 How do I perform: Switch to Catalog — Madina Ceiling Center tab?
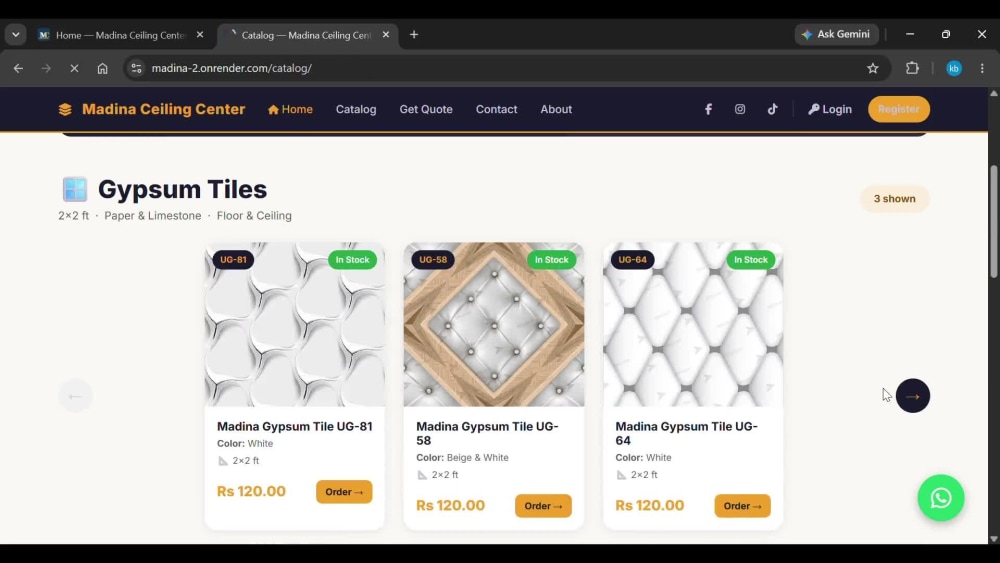tap(305, 35)
